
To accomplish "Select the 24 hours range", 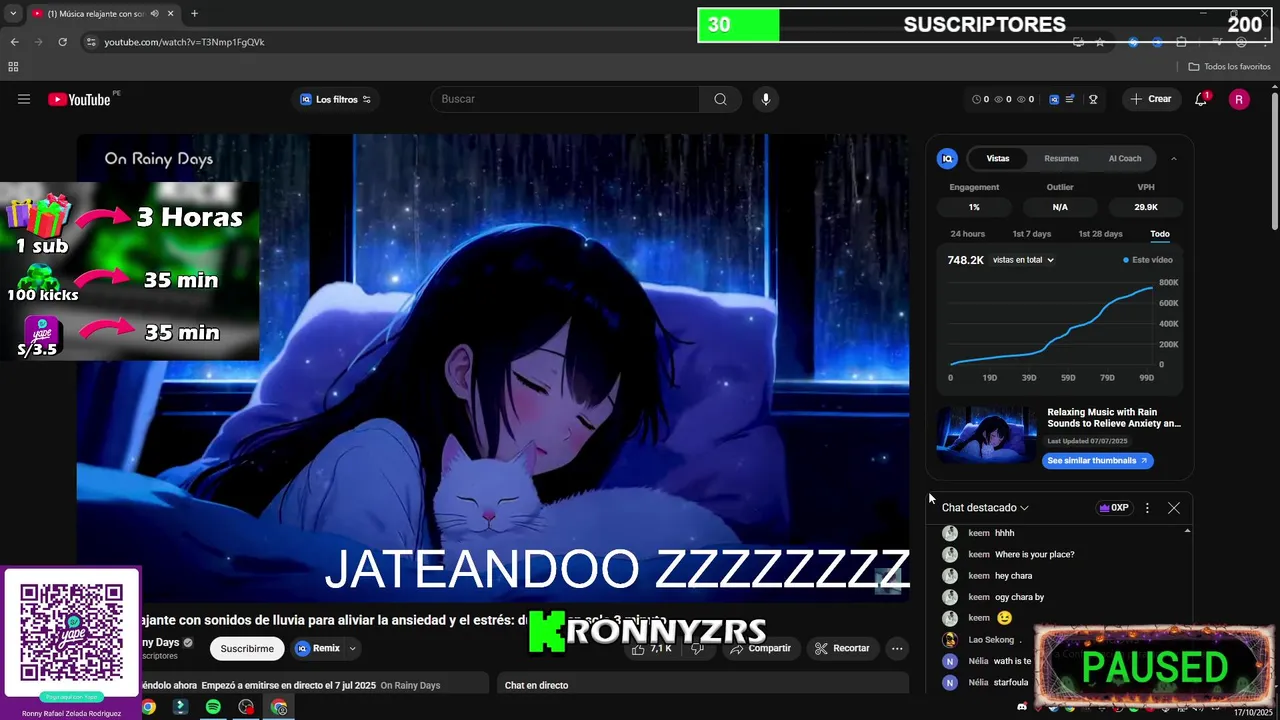I will click(967, 234).
